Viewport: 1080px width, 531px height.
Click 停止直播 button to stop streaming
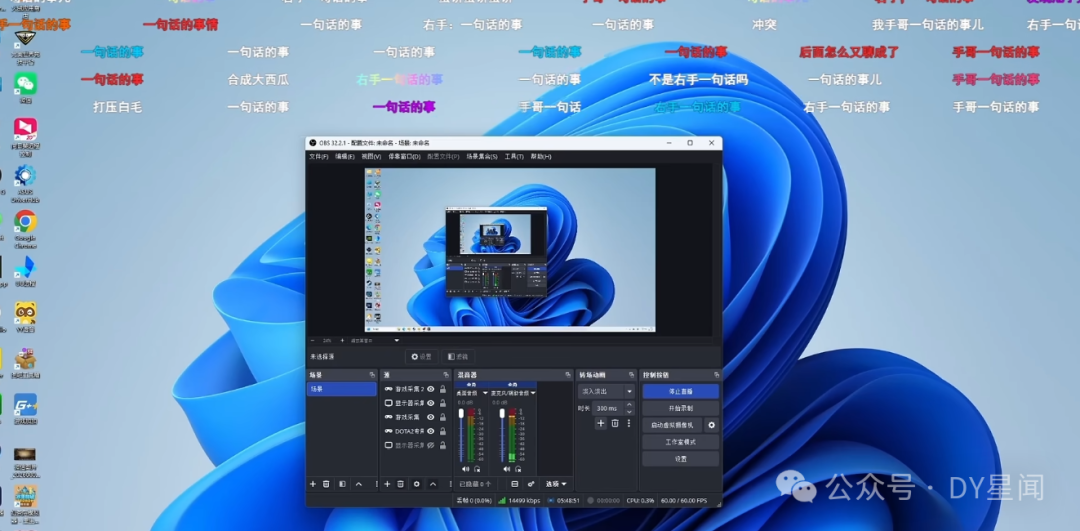[x=681, y=391]
